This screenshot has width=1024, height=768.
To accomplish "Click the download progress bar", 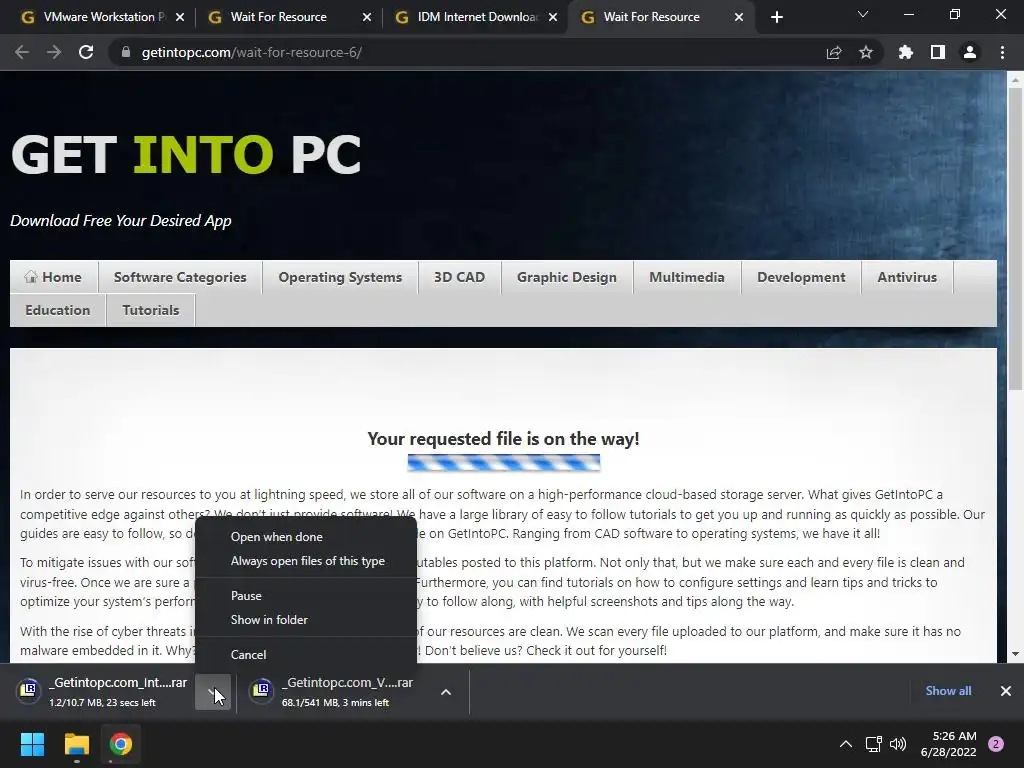I will click(504, 463).
